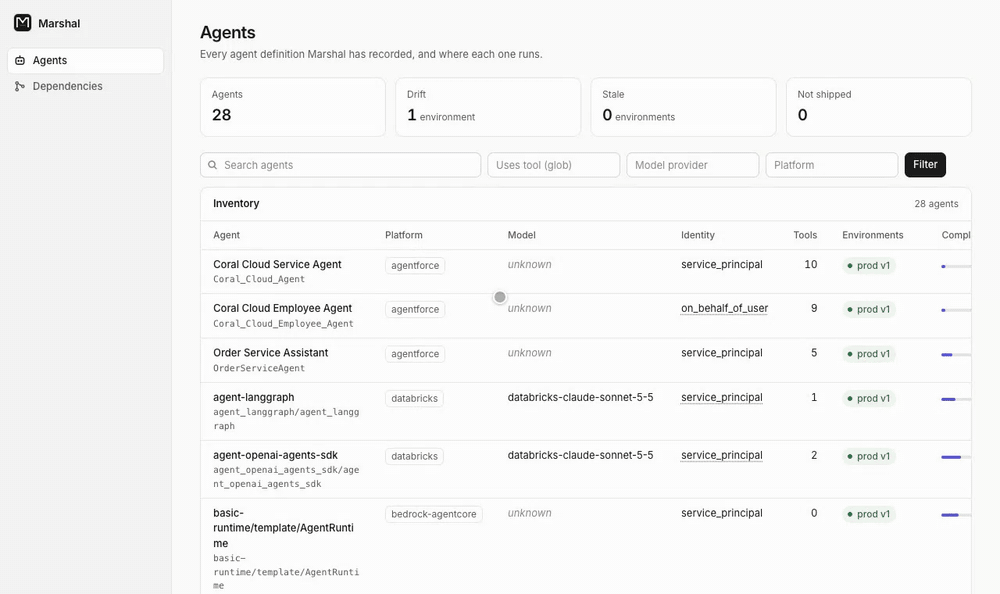Screen dimensions: 1000x594
Task: Focus the Platform filter field
Action: coord(832,165)
